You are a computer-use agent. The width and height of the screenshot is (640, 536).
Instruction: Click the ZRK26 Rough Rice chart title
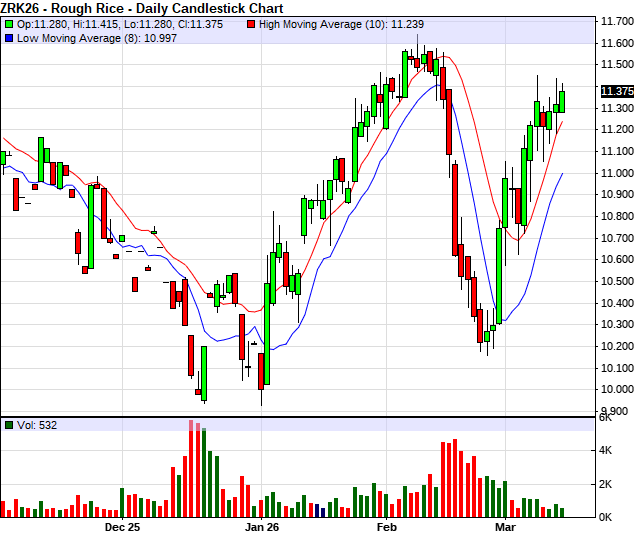121,7
